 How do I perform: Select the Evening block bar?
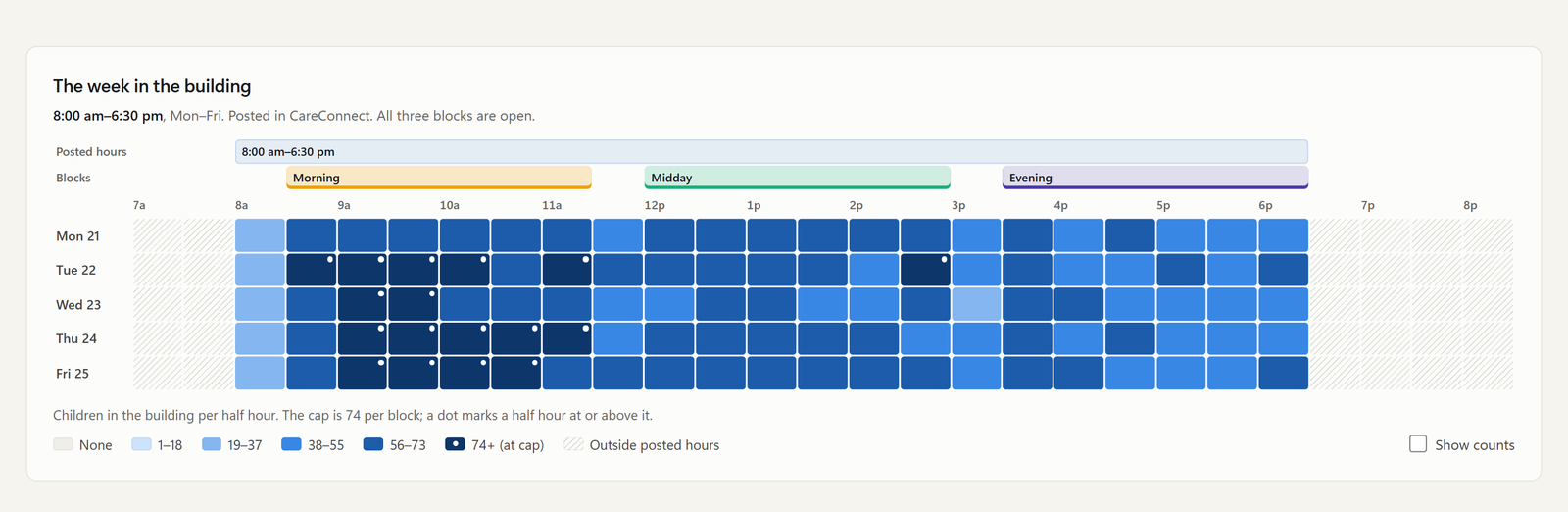(x=1155, y=178)
